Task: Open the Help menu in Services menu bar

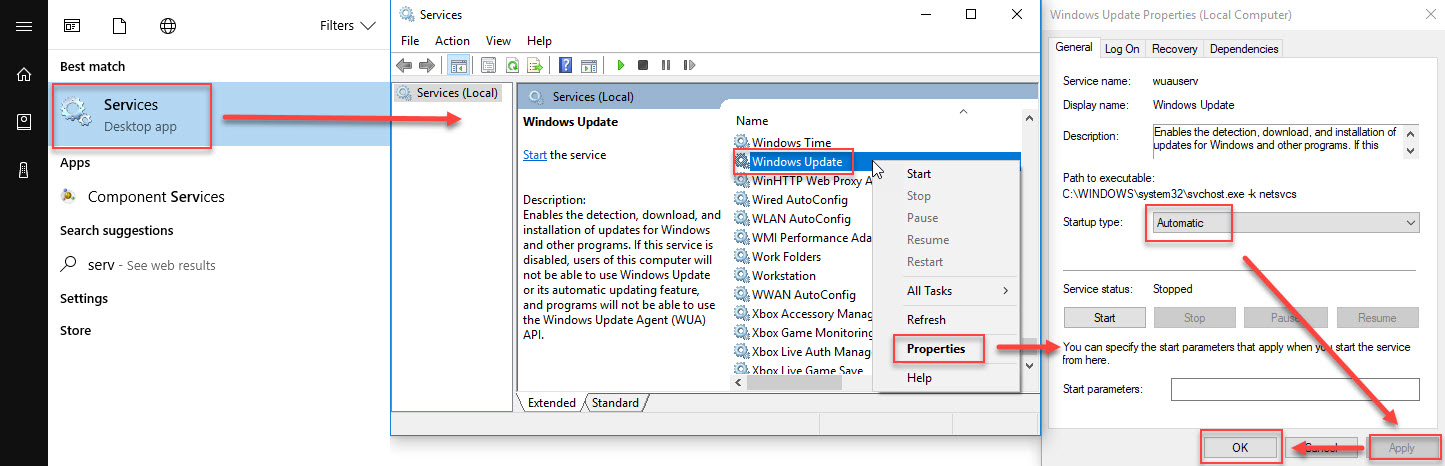Action: coord(539,41)
